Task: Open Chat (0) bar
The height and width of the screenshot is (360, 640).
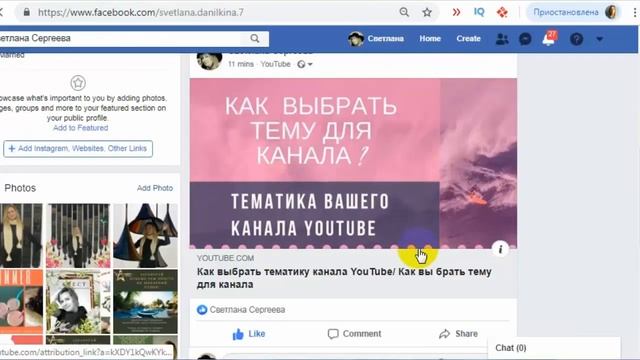Action: (554, 348)
